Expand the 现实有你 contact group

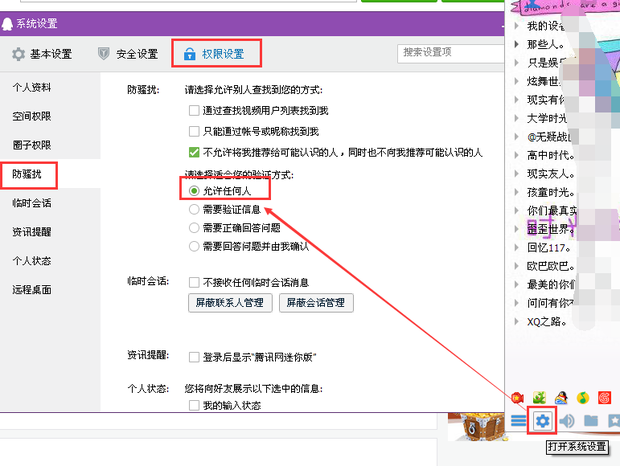[516, 100]
